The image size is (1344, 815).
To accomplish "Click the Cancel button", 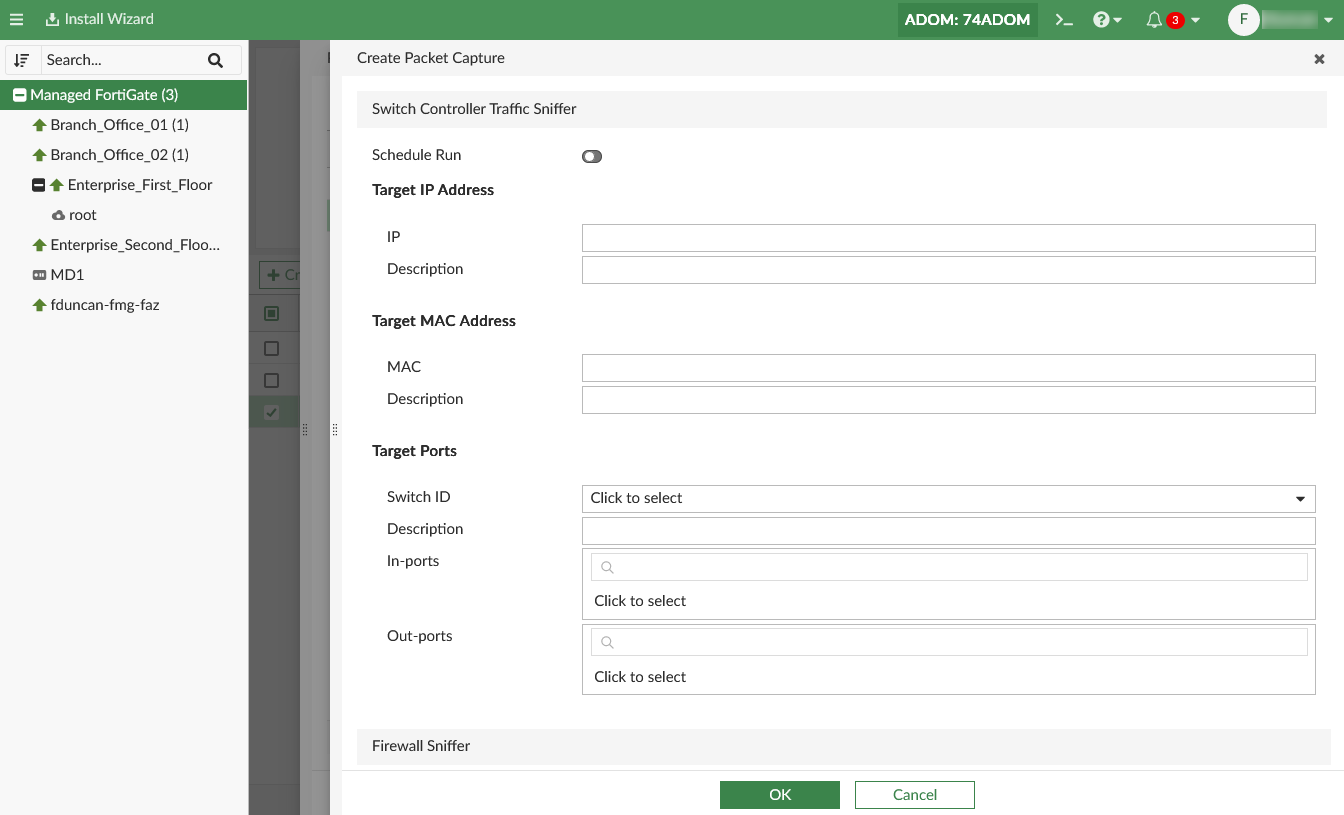I will [x=915, y=795].
